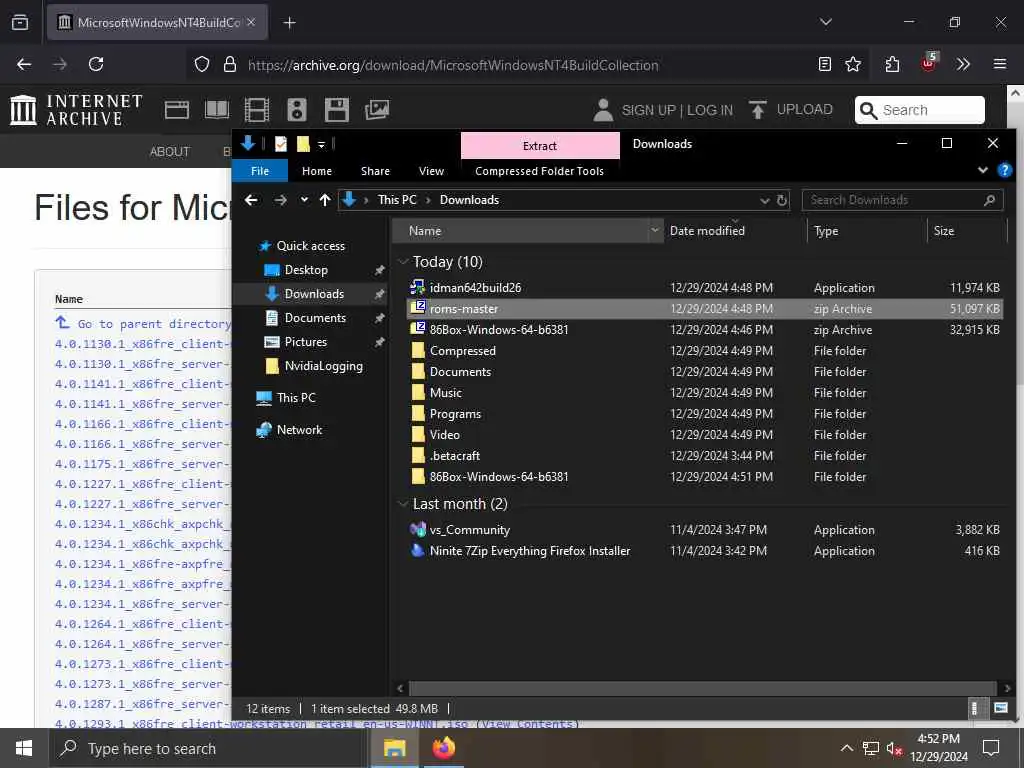Screen dimensions: 1024x768
Task: Unpin Downloads from Quick access
Action: (379, 294)
